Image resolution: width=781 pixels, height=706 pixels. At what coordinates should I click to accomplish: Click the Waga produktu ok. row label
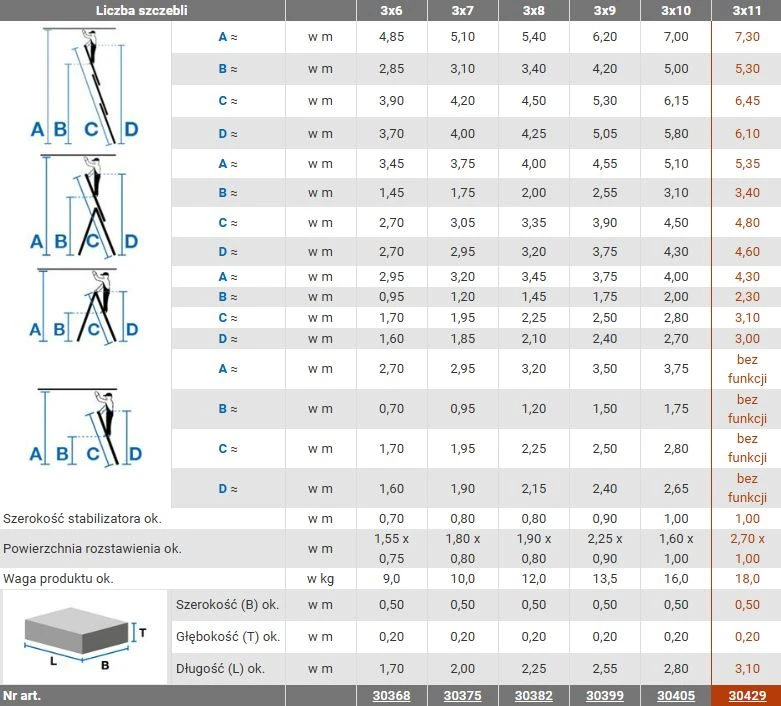pyautogui.click(x=58, y=578)
